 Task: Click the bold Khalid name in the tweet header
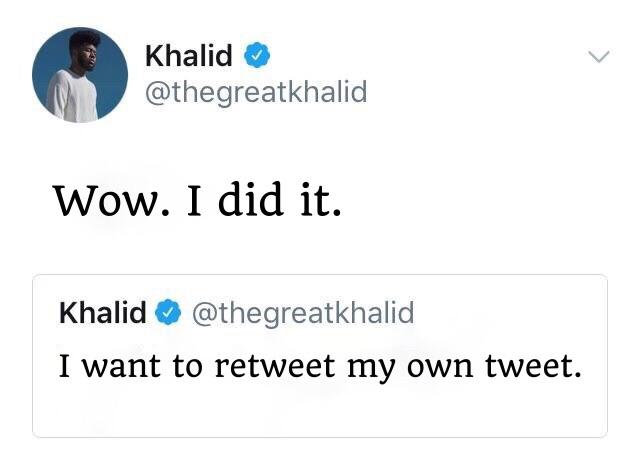click(x=189, y=56)
